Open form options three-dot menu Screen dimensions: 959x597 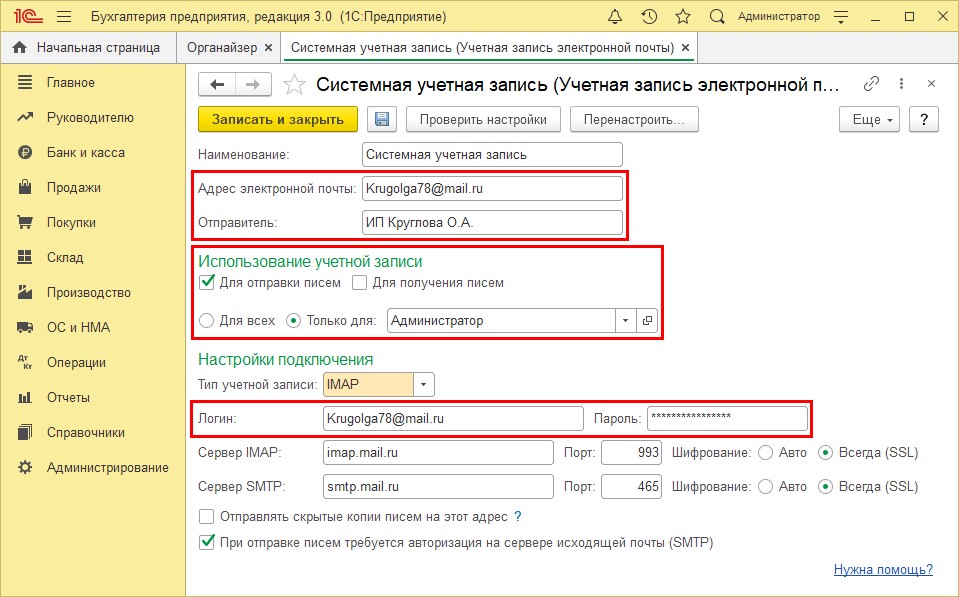901,84
